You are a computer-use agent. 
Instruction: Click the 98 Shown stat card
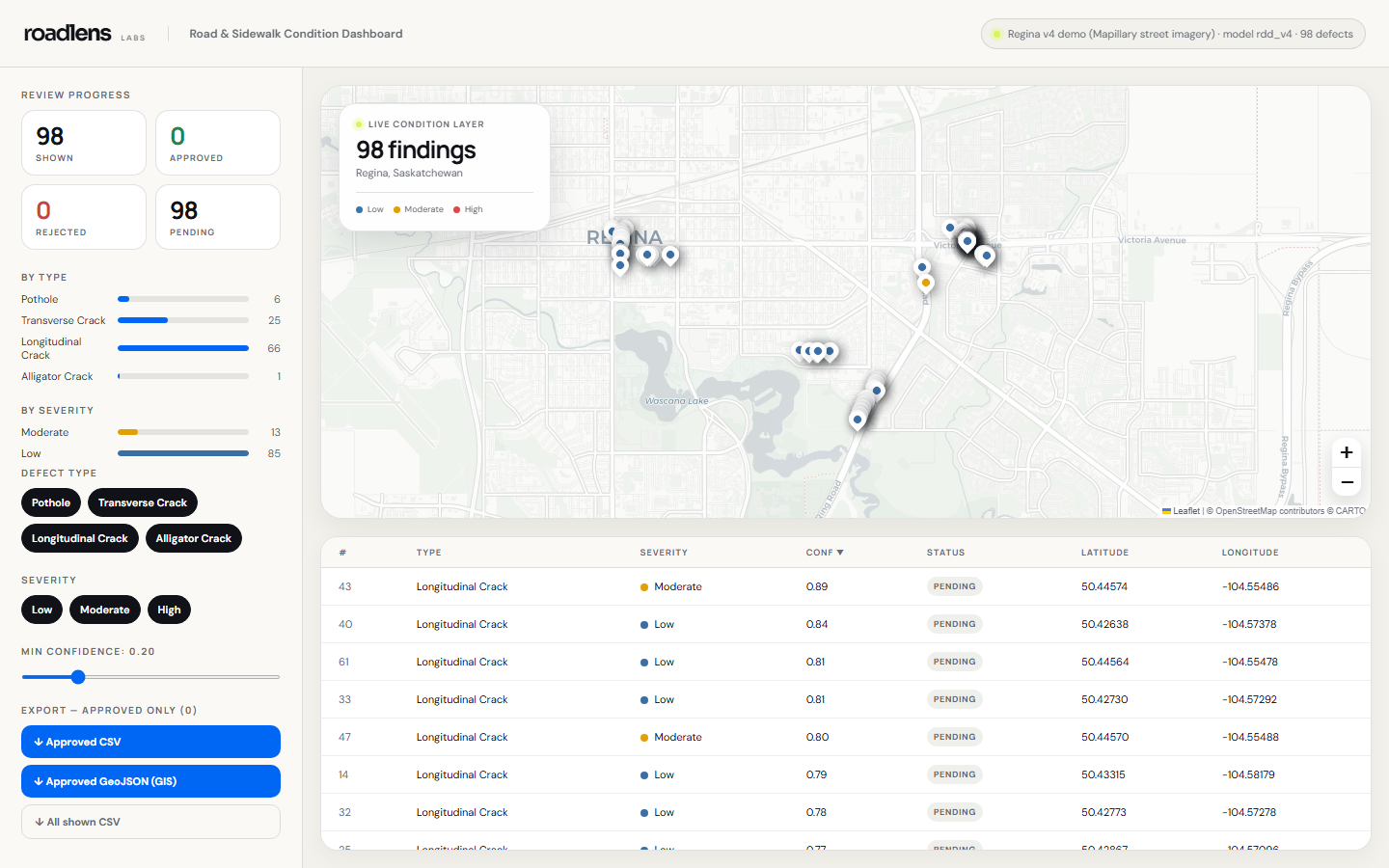coord(84,143)
